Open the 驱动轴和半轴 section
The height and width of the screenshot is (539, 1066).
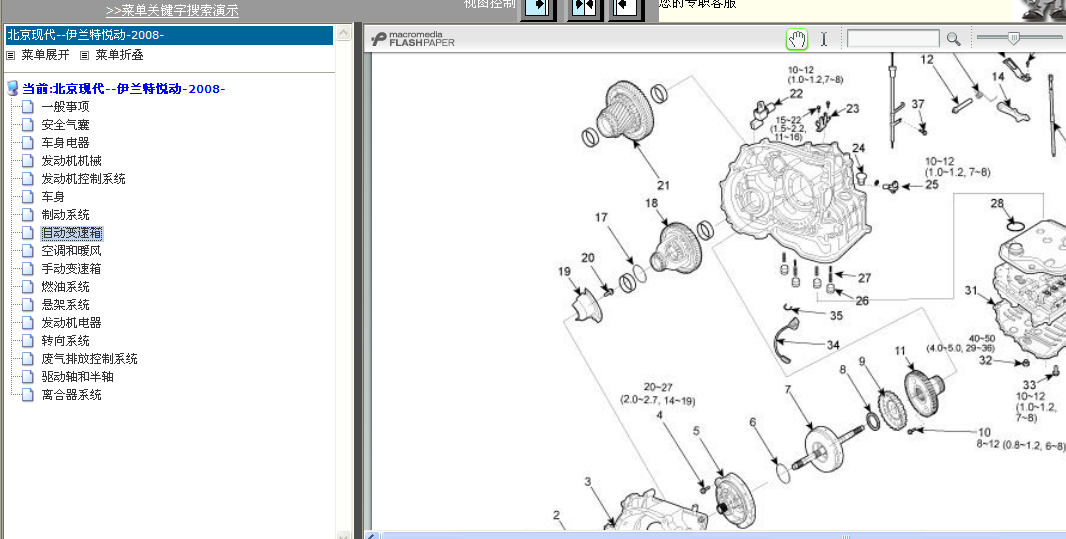click(x=78, y=377)
